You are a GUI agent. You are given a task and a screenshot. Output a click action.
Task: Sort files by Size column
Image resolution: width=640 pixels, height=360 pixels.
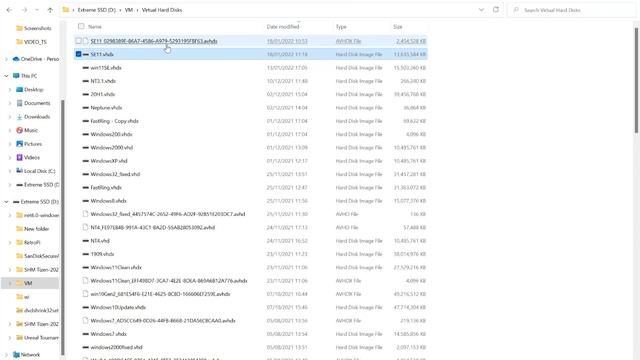(x=398, y=27)
